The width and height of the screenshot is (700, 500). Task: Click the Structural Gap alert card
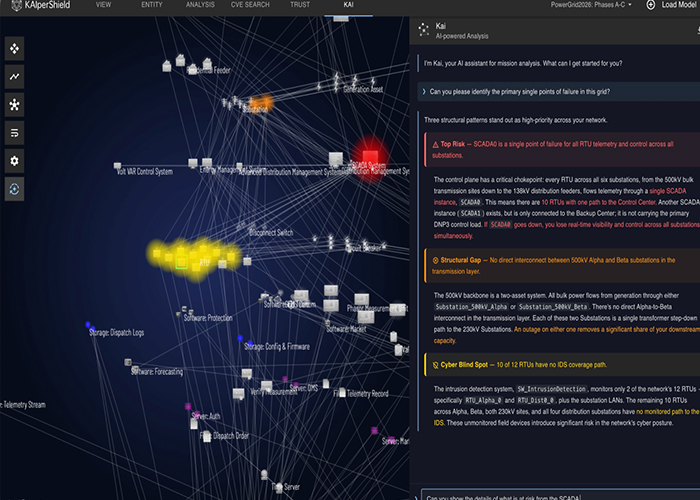coord(562,266)
